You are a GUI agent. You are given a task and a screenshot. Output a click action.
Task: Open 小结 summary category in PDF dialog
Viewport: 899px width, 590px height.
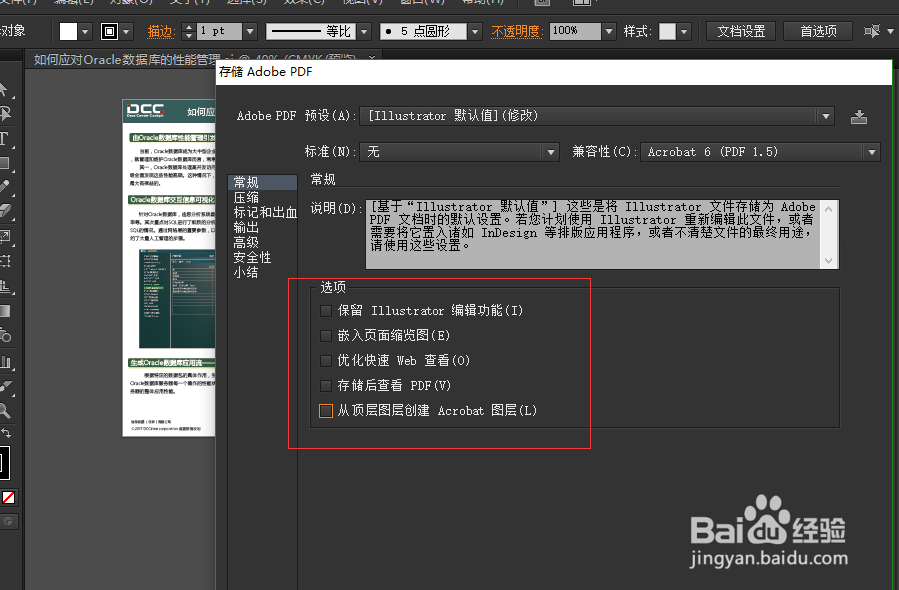[x=246, y=272]
